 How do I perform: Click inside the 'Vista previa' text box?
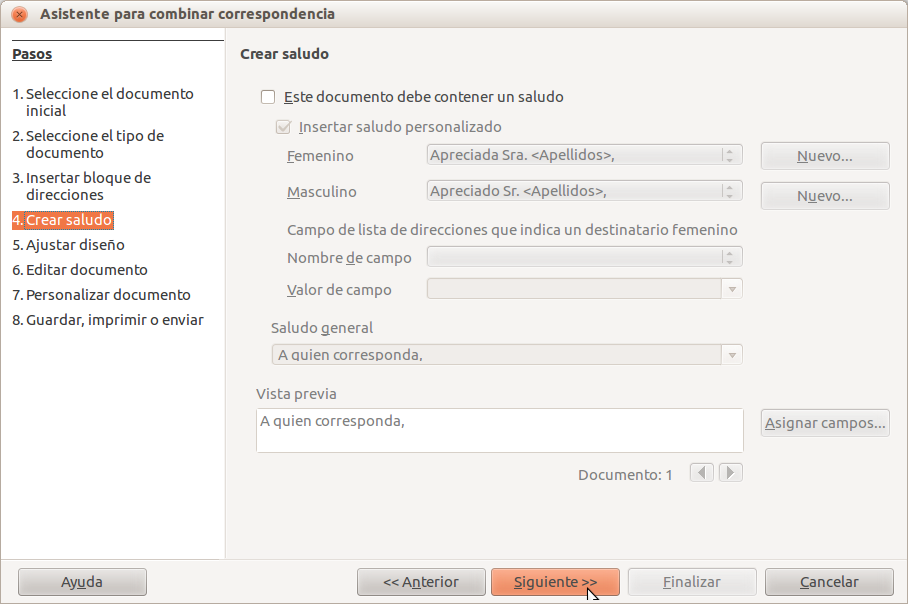pos(499,430)
